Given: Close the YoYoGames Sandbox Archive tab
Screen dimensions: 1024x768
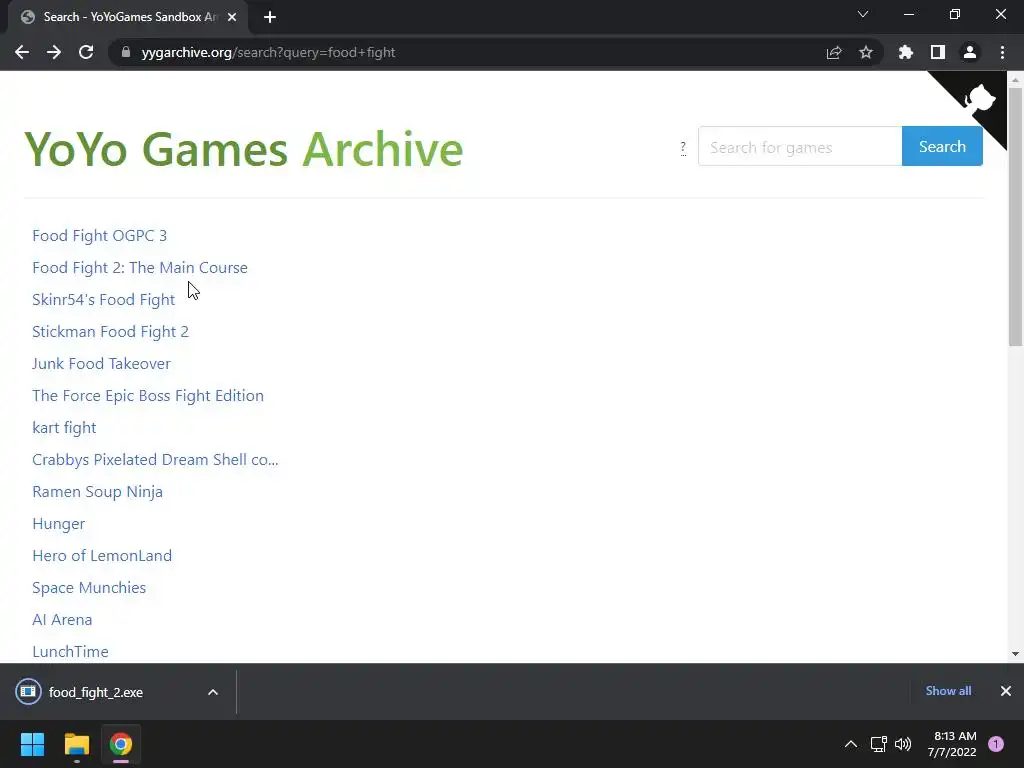Looking at the screenshot, I should 232,17.
